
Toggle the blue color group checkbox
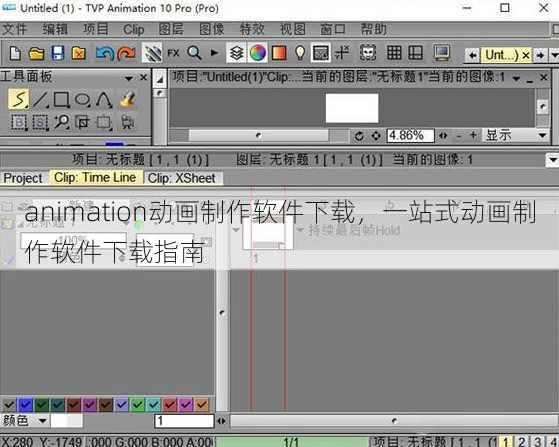[x=25, y=405]
